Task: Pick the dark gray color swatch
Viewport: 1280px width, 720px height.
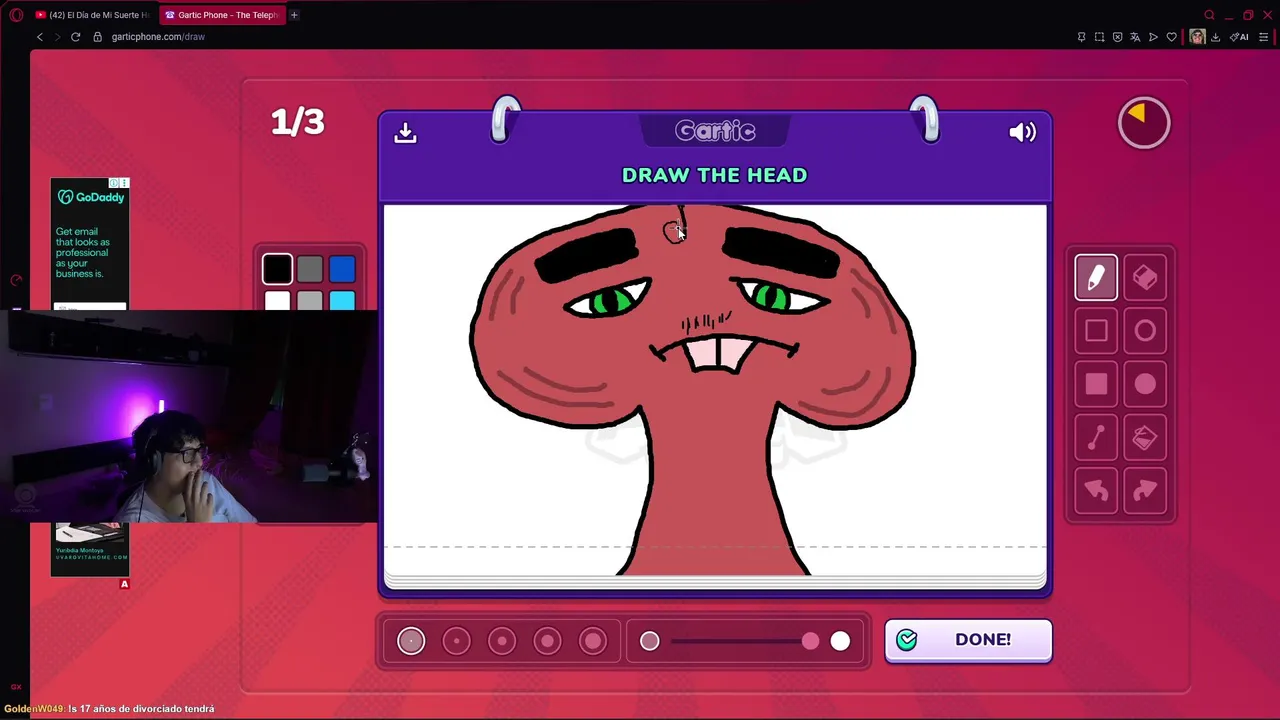Action: pyautogui.click(x=310, y=269)
